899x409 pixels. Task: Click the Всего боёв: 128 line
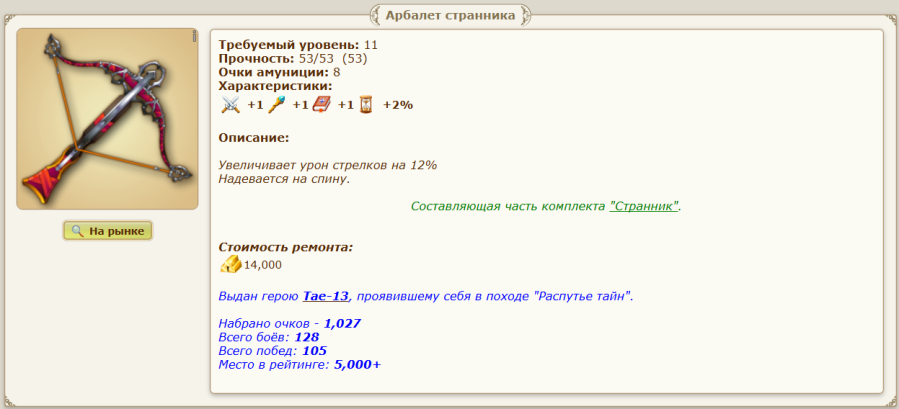269,337
